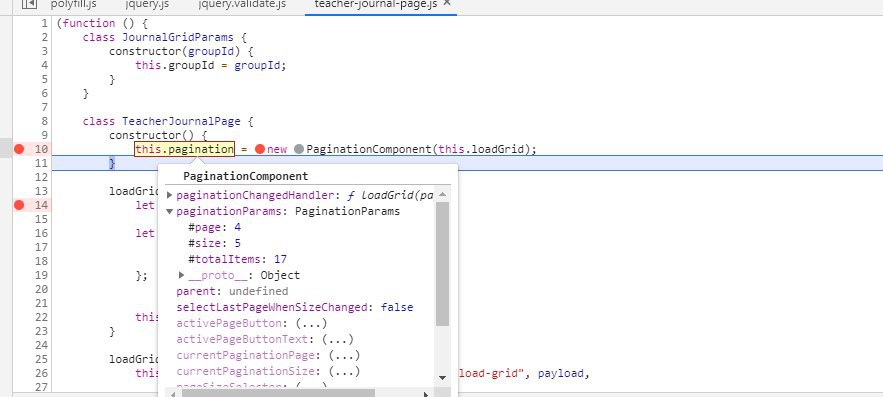Remove the breakpoint on line 14
The height and width of the screenshot is (397, 883).
click(19, 205)
